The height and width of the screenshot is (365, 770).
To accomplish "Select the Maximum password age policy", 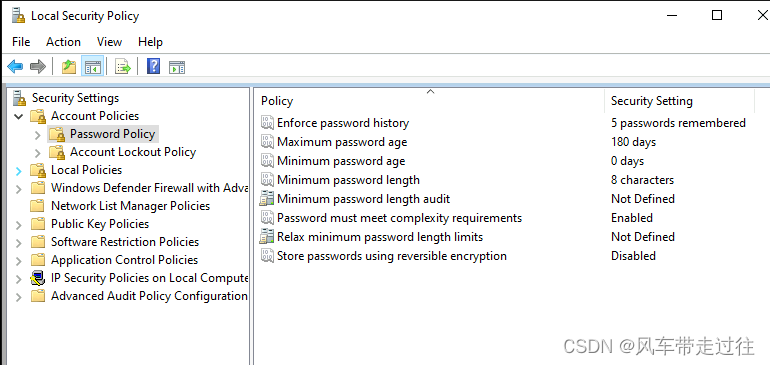I will [342, 142].
